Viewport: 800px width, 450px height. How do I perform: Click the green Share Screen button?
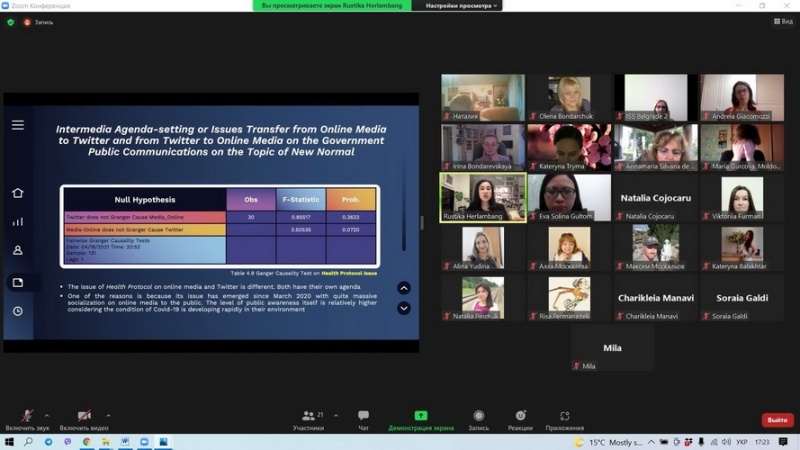[x=421, y=419]
